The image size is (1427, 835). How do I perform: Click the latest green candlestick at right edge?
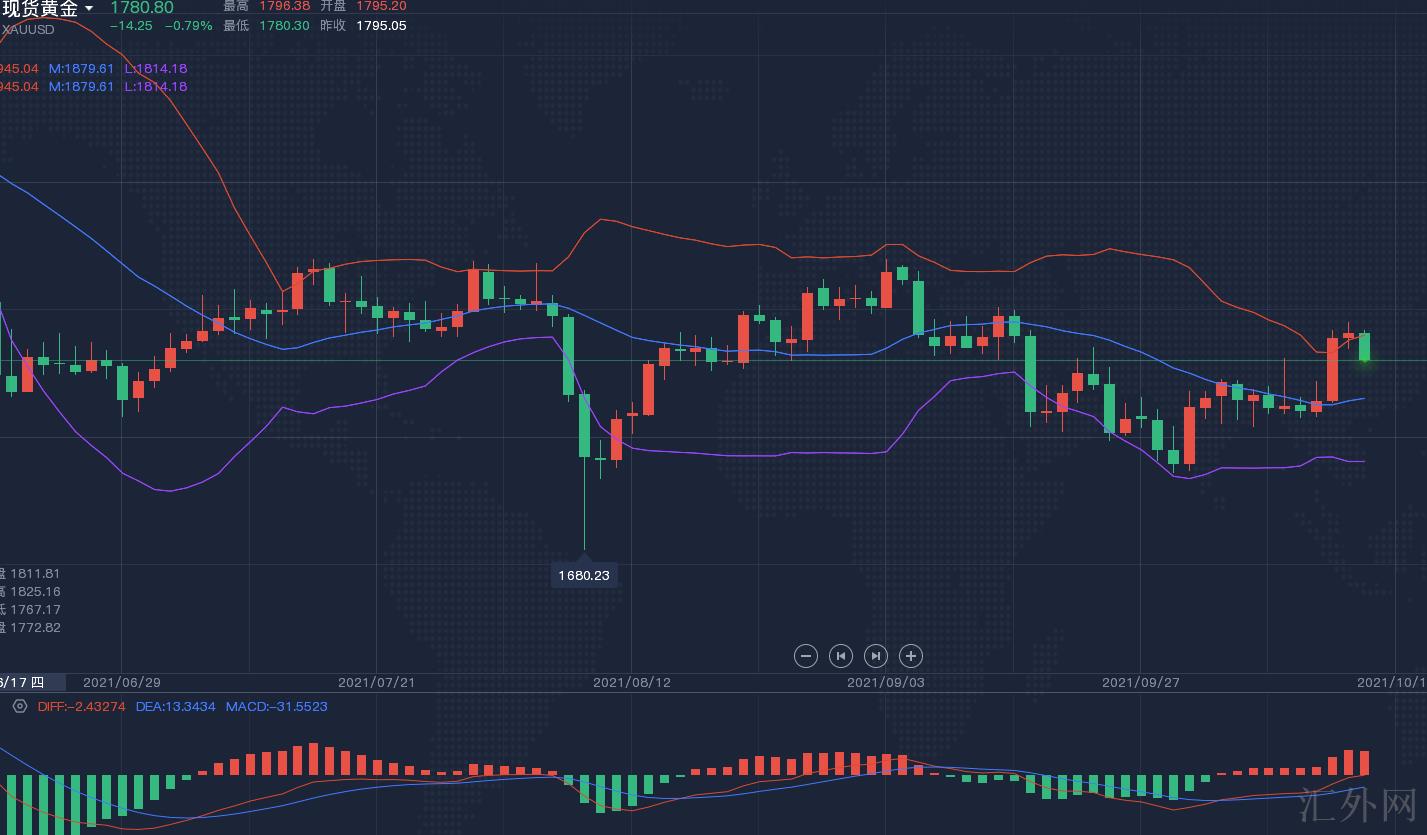1364,346
